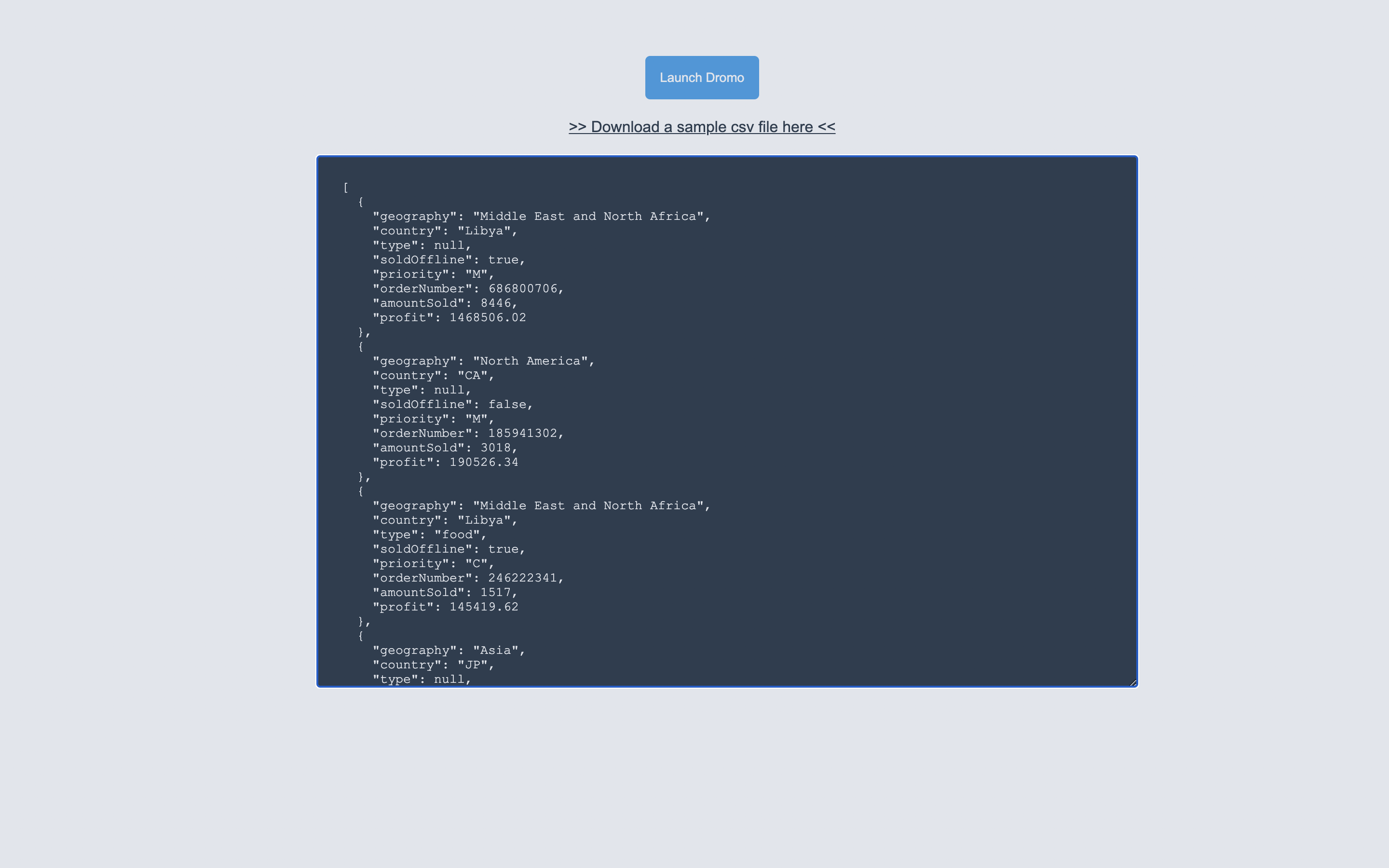Click the opening square bracket in JSON output
1389x868 pixels.
click(x=345, y=188)
